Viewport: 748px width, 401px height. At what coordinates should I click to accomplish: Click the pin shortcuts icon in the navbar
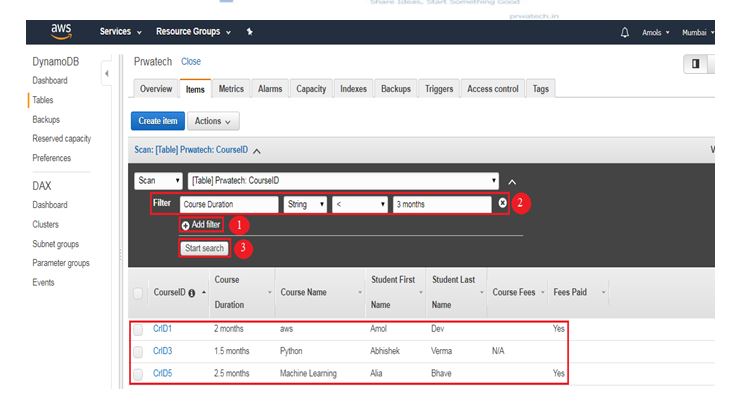click(249, 31)
